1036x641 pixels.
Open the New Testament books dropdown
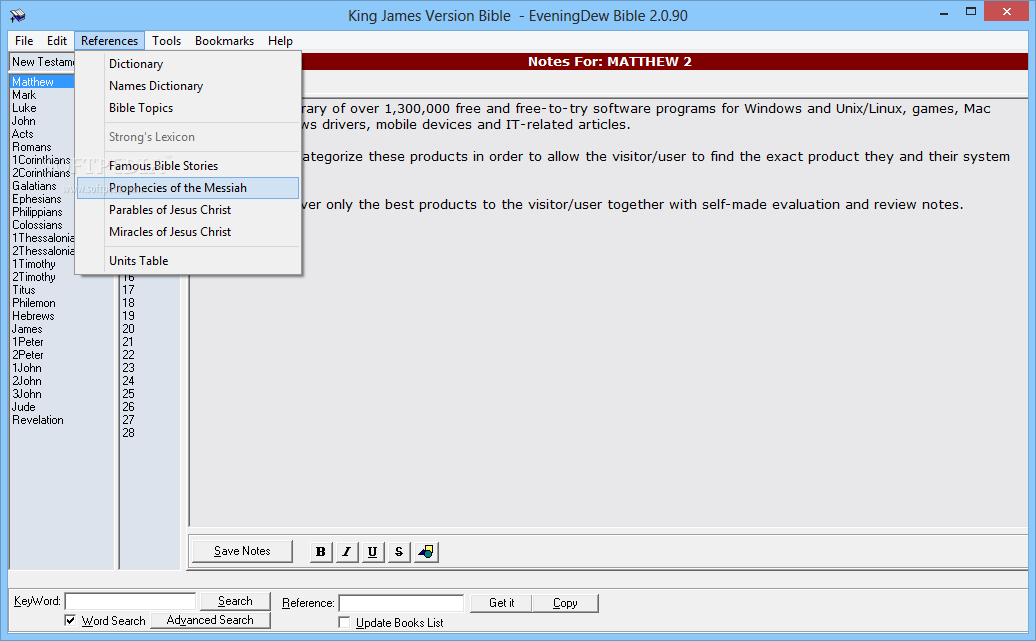point(42,61)
